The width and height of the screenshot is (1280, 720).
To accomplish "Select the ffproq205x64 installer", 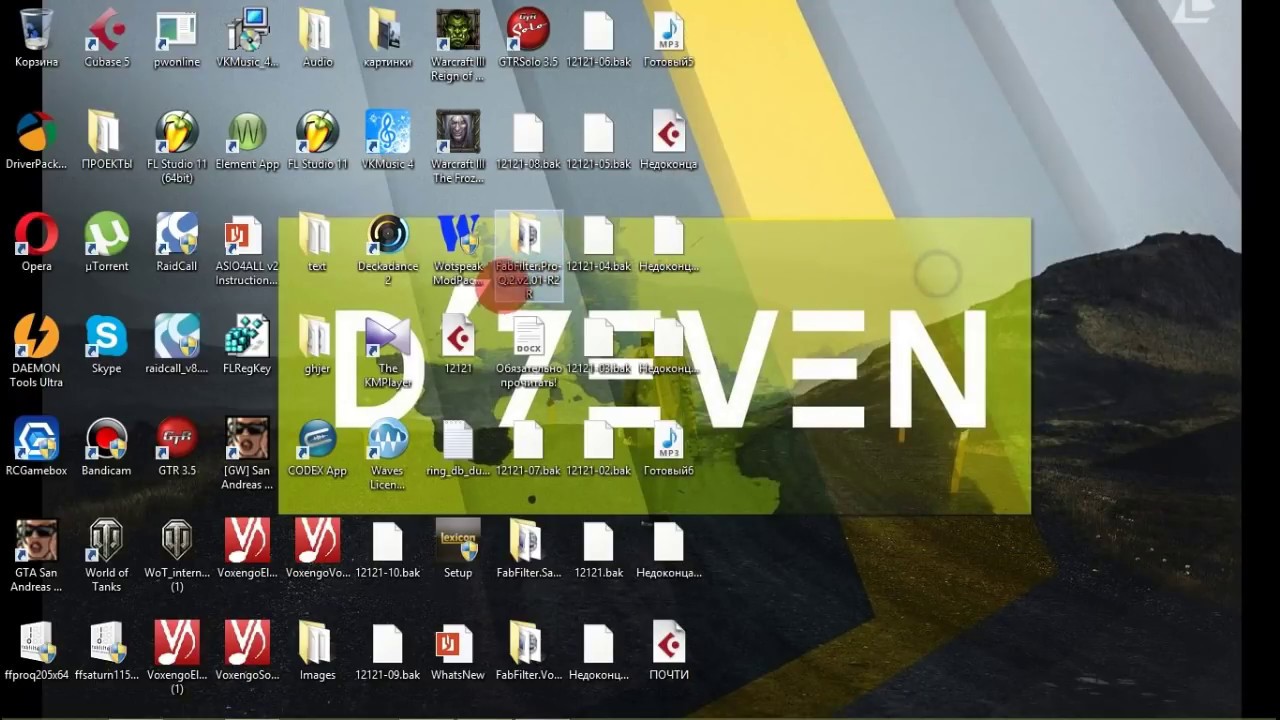I will coord(36,650).
